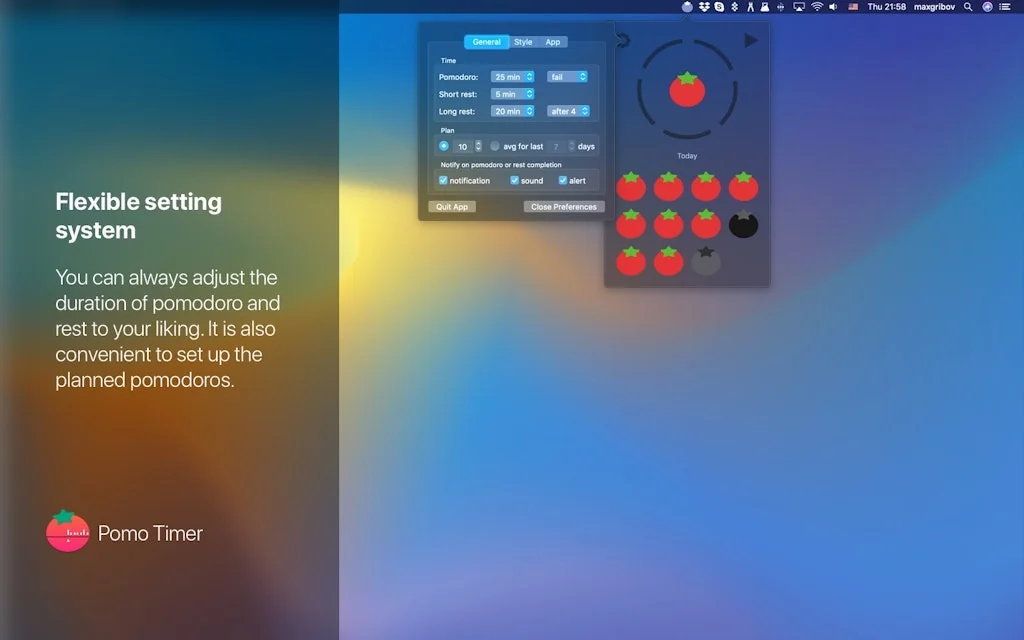Disable the sound notification checkbox
The width and height of the screenshot is (1024, 640).
tap(514, 181)
